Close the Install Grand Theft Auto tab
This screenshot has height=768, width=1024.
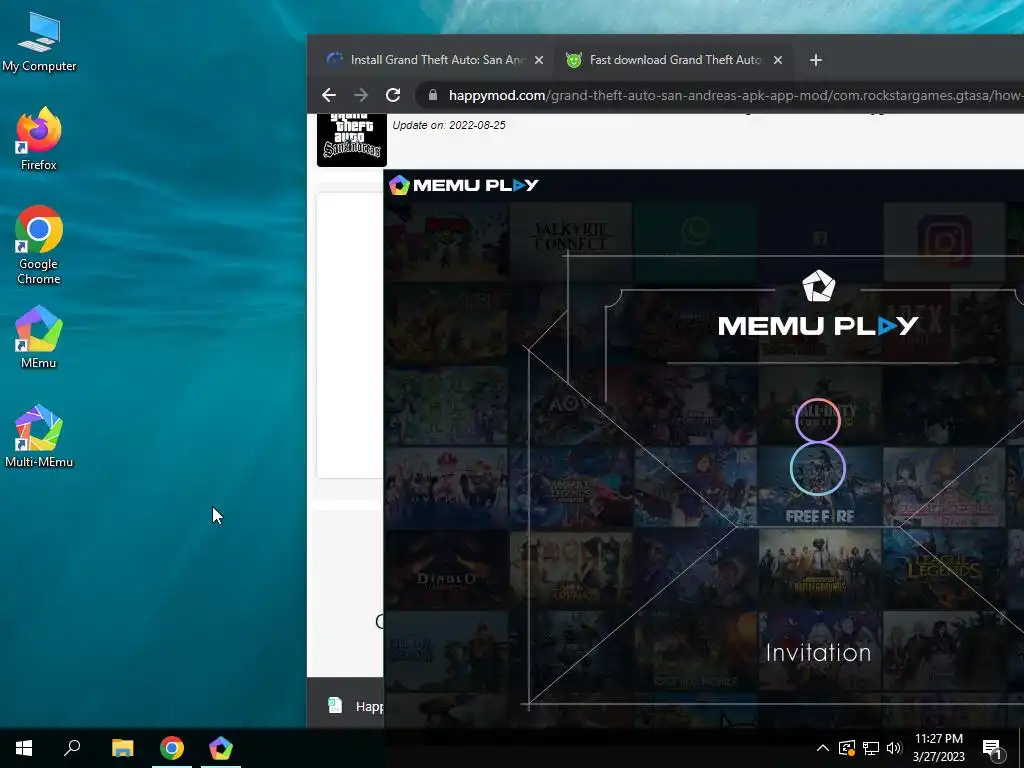tap(539, 60)
